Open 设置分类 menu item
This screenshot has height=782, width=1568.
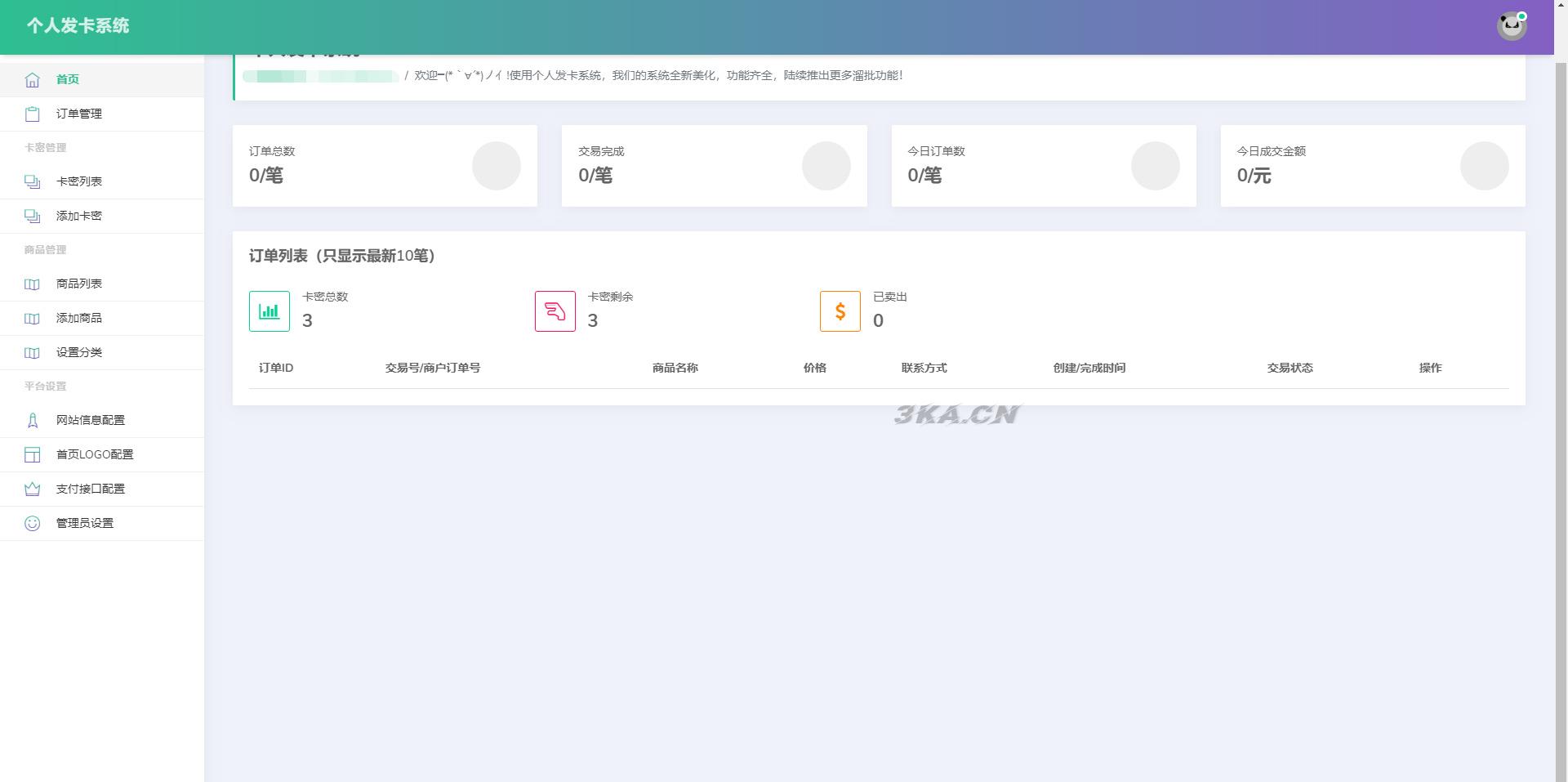click(x=79, y=352)
